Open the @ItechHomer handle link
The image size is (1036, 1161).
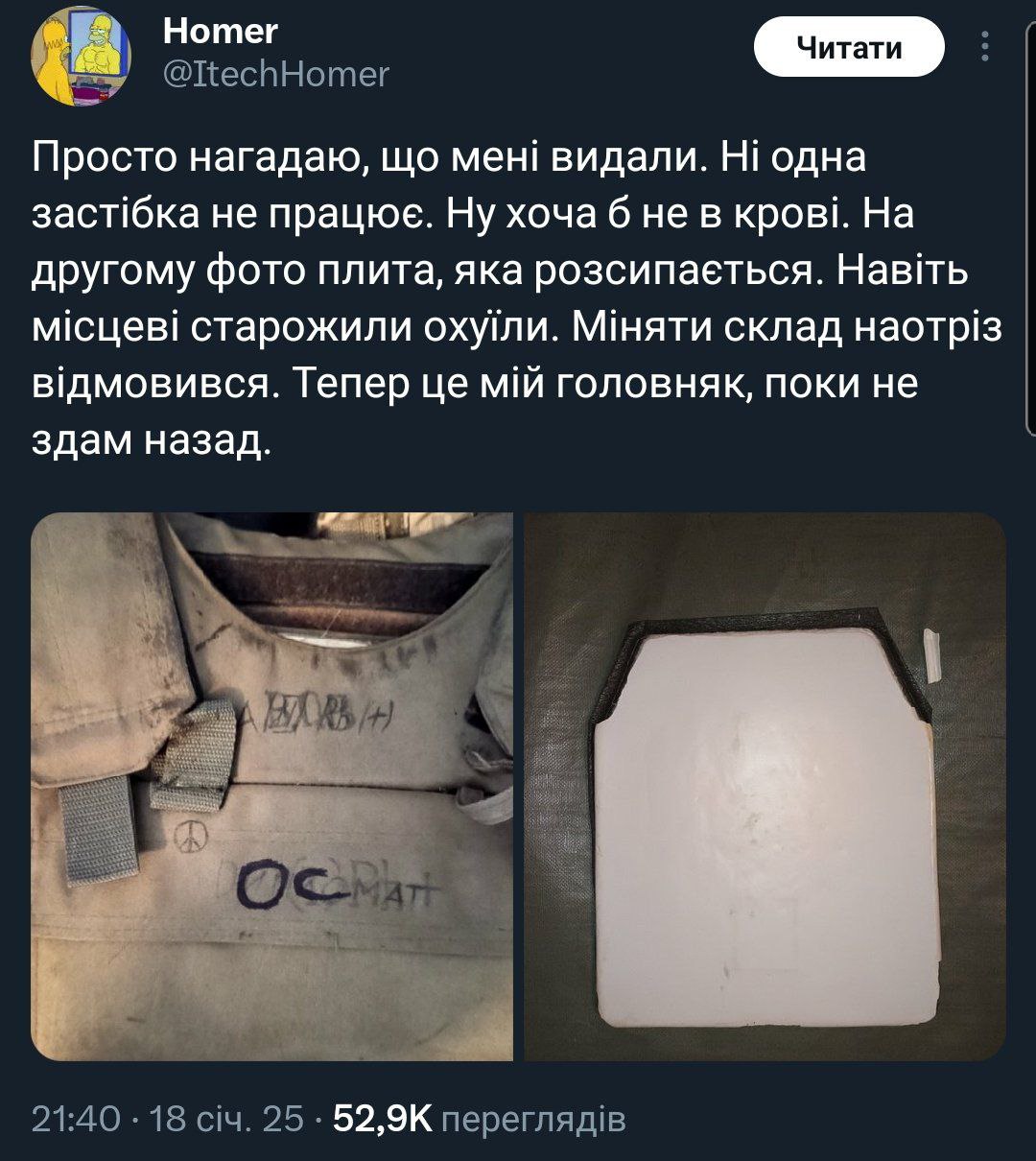[276, 74]
